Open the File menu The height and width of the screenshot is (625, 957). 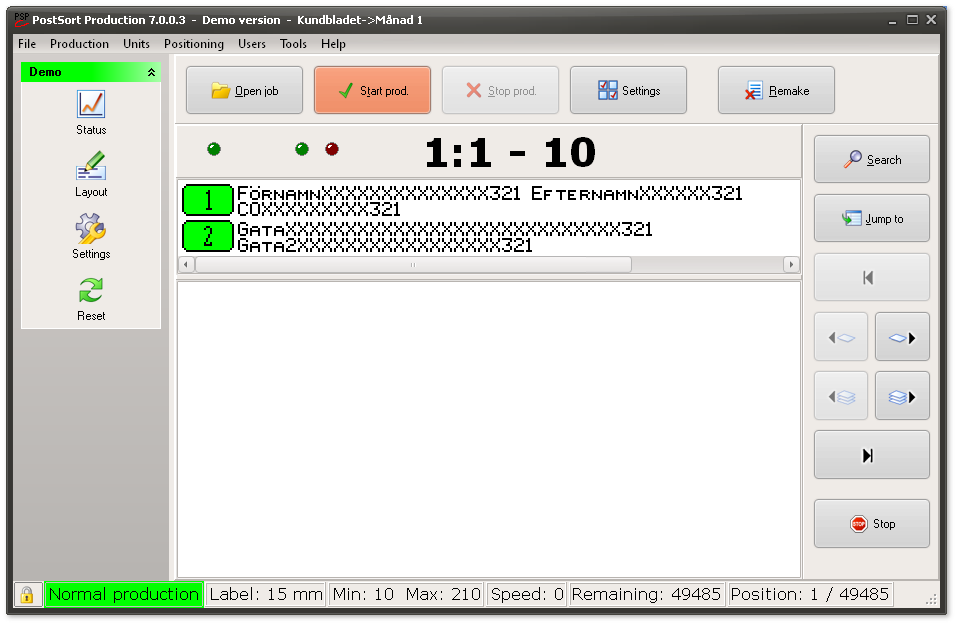[27, 44]
